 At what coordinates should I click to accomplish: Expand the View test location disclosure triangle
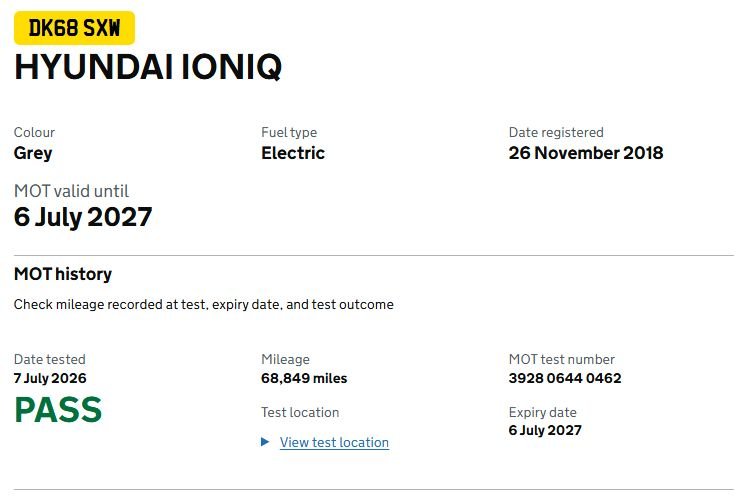pyautogui.click(x=265, y=442)
